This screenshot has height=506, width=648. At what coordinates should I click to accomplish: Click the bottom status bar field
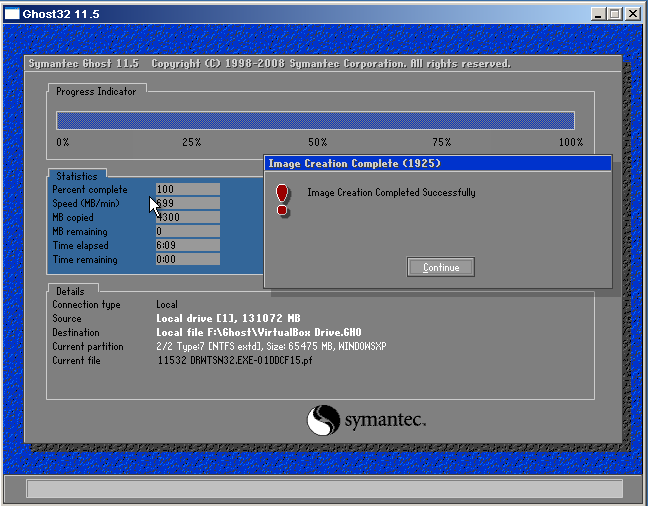click(x=324, y=489)
